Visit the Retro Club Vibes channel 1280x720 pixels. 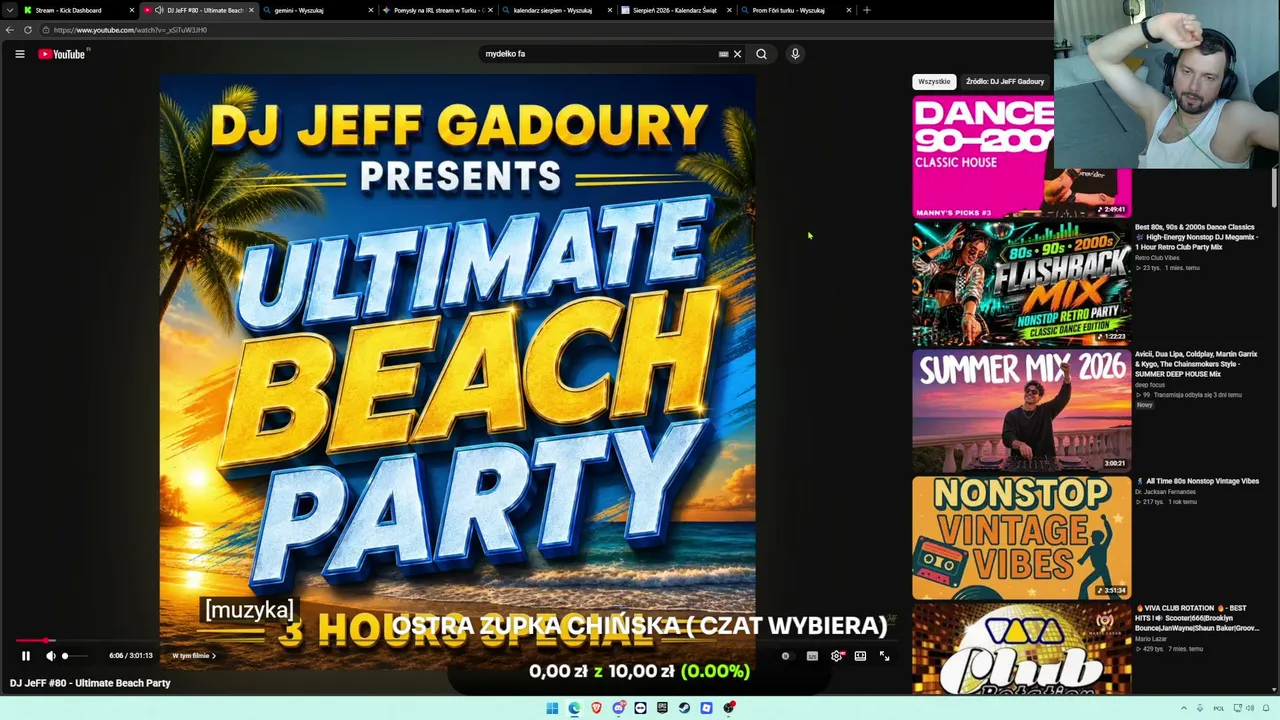(x=1157, y=258)
